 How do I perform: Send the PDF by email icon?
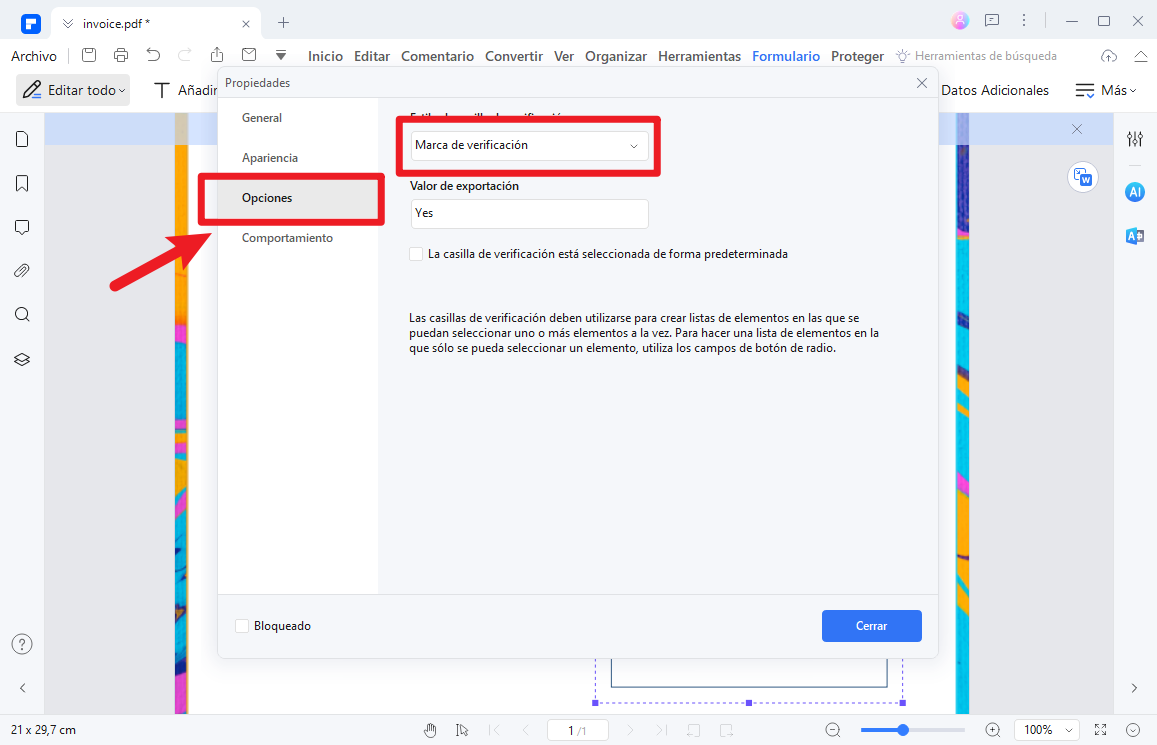(x=249, y=55)
